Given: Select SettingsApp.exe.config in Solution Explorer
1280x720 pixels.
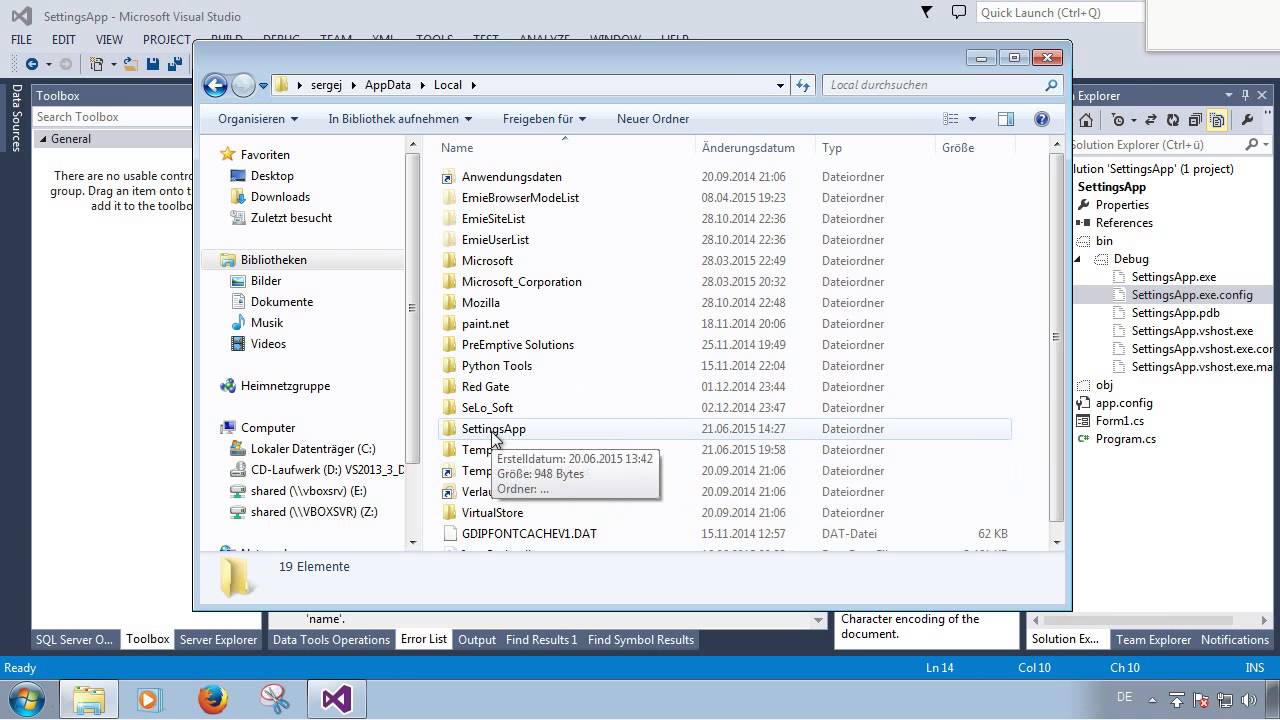Looking at the screenshot, I should (x=1192, y=295).
